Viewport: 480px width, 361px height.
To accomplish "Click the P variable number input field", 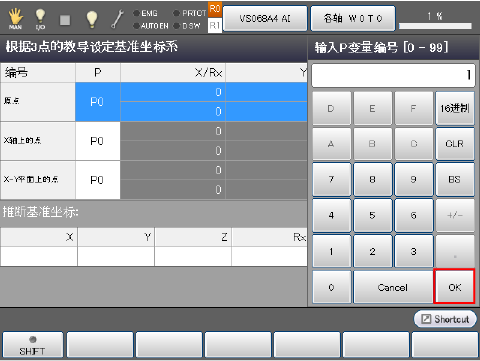I will (393, 75).
